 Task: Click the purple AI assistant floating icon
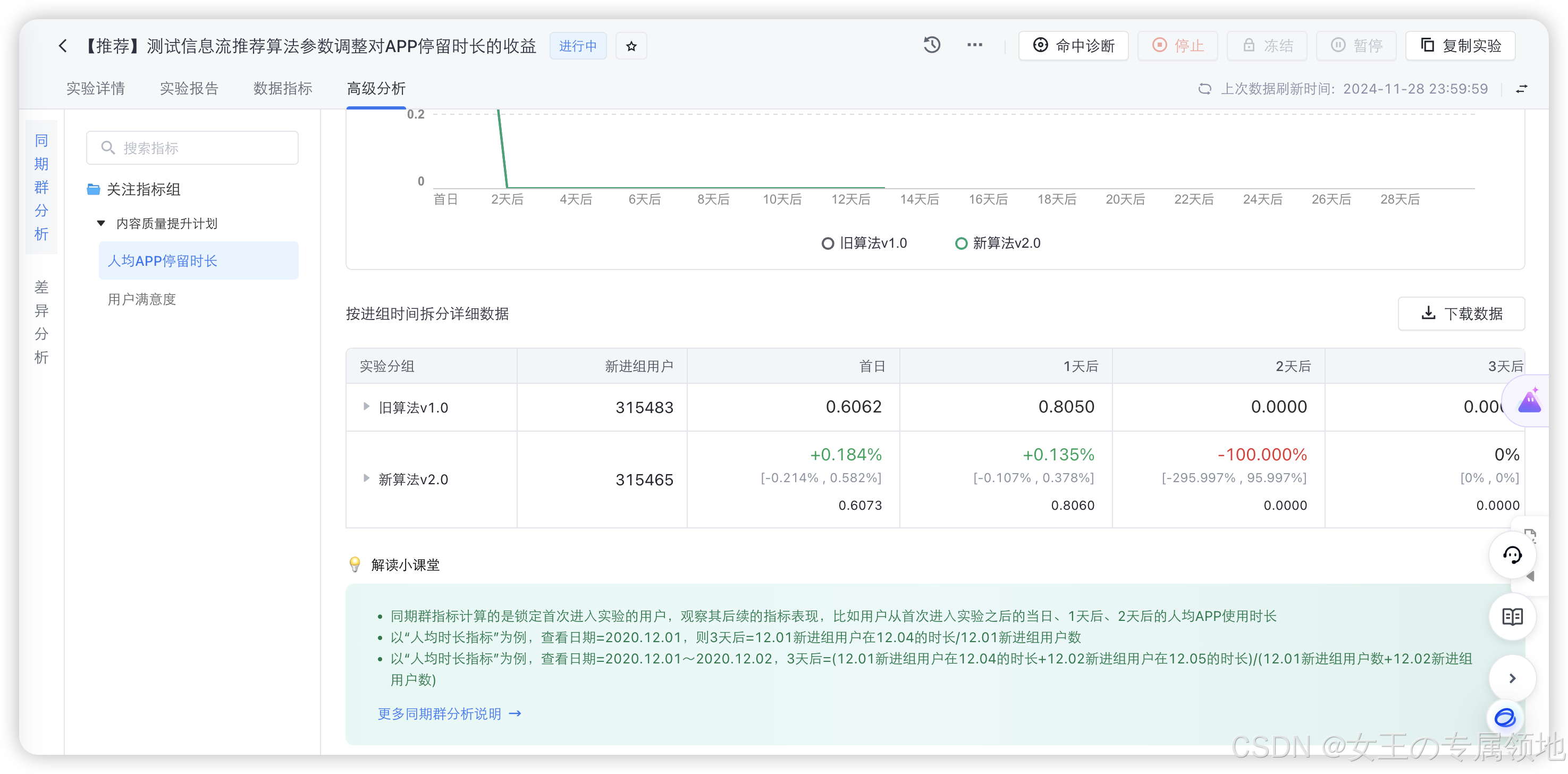point(1529,402)
